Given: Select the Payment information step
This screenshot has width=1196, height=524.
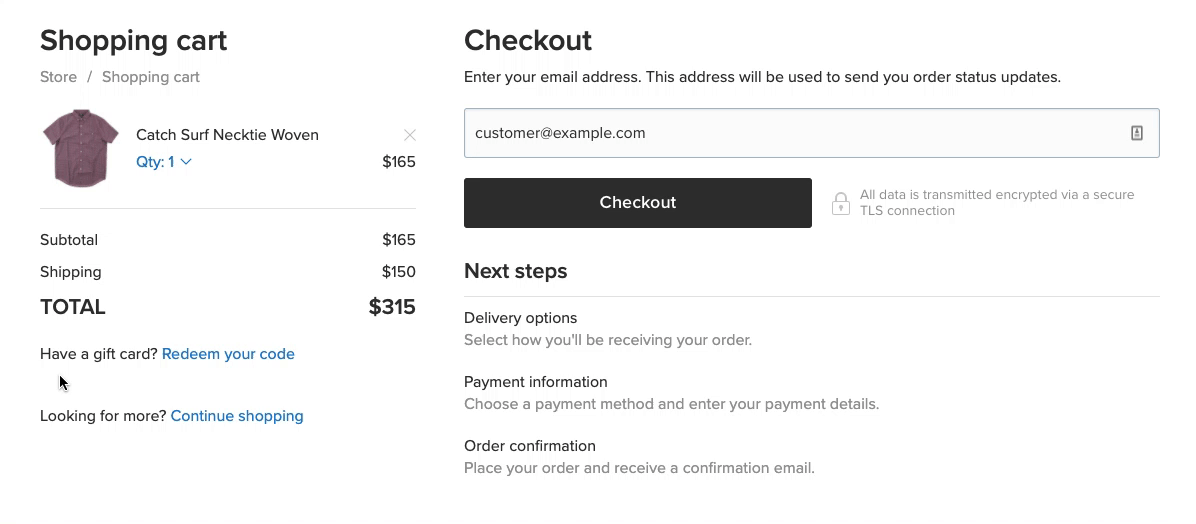Looking at the screenshot, I should click(535, 382).
